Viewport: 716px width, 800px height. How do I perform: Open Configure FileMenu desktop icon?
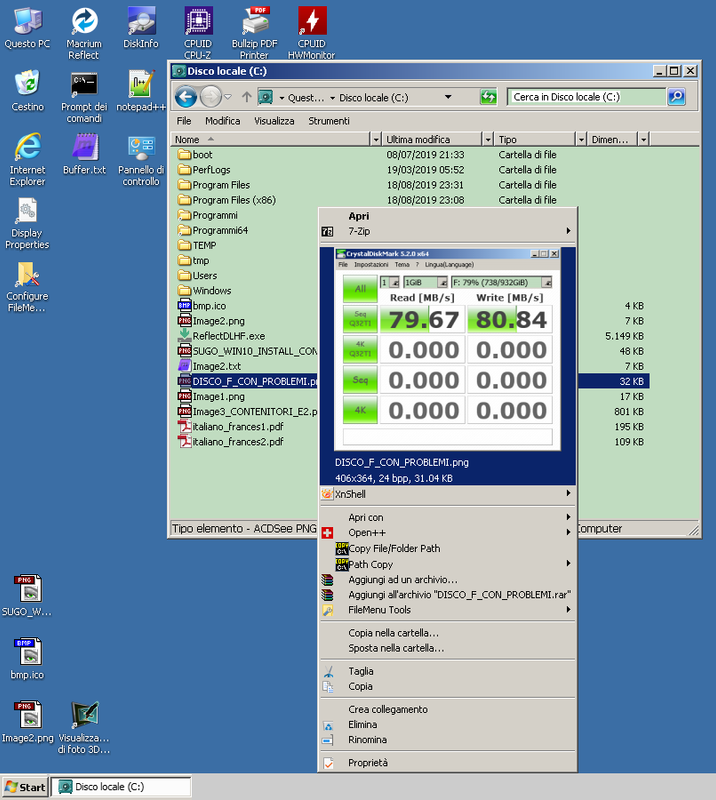[27, 286]
